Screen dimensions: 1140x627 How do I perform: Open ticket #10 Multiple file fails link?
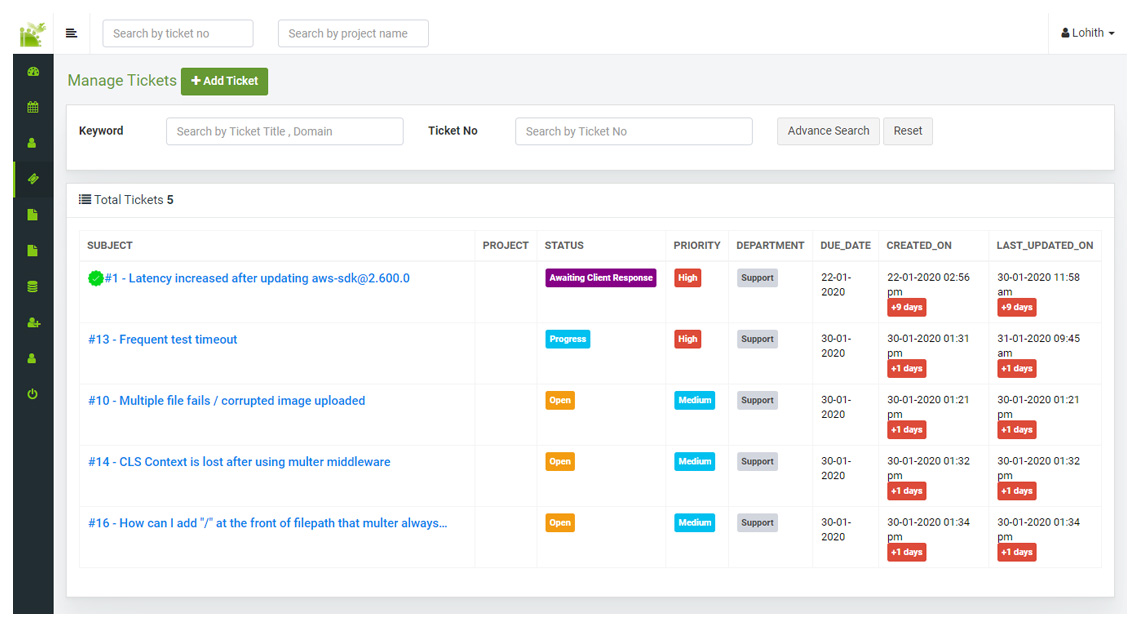[x=227, y=400]
